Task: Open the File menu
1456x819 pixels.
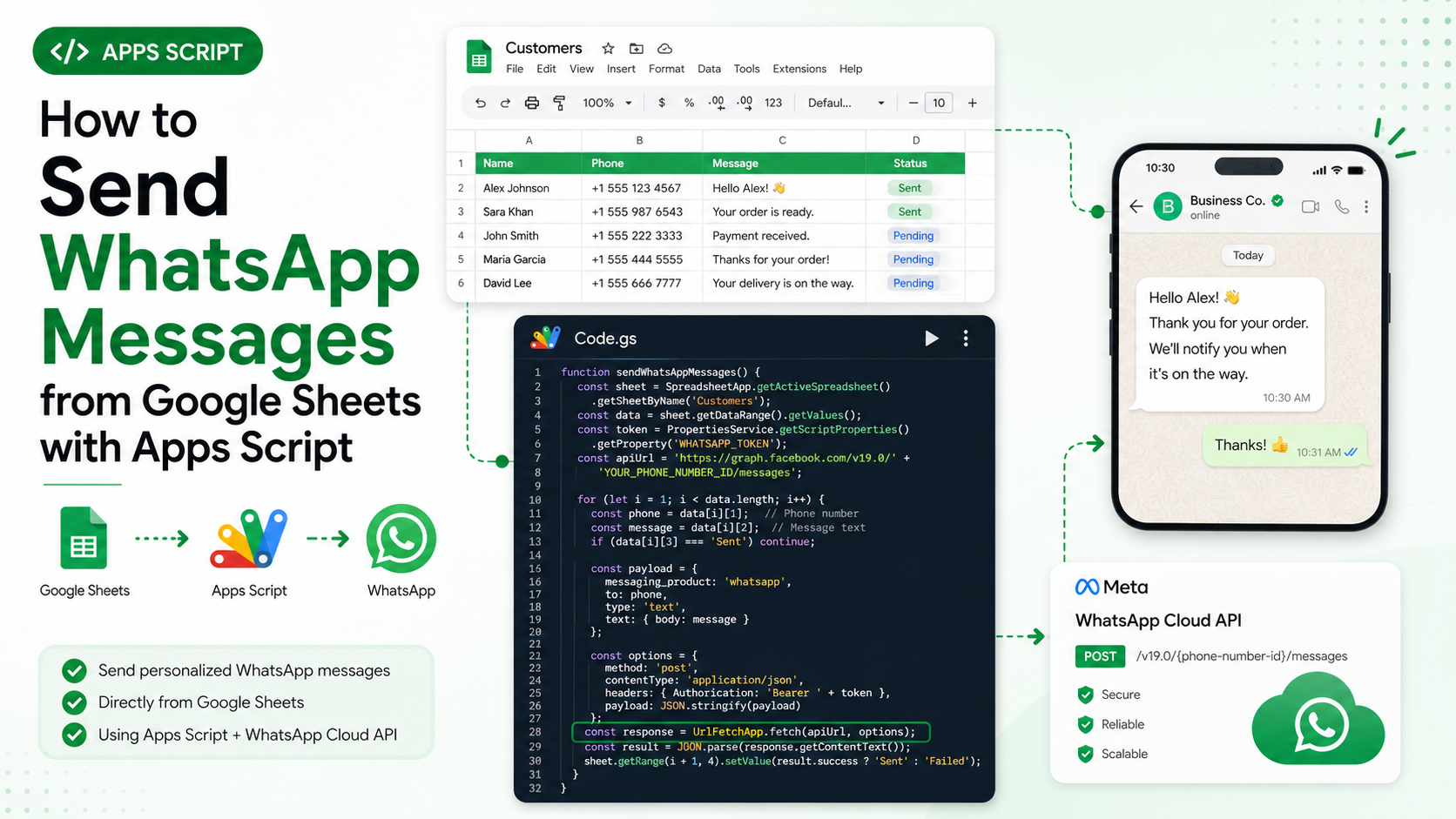Action: pyautogui.click(x=515, y=69)
